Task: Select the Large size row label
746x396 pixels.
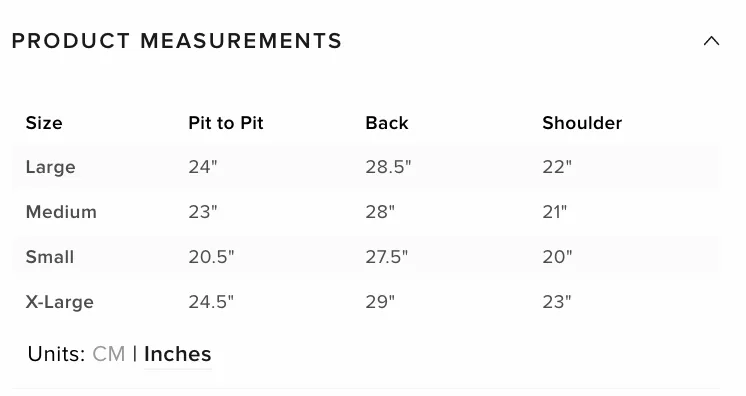Action: click(50, 167)
